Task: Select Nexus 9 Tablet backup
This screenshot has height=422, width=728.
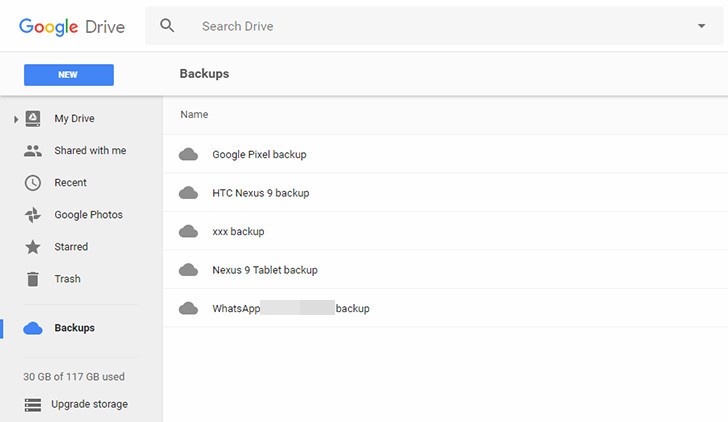Action: click(264, 270)
